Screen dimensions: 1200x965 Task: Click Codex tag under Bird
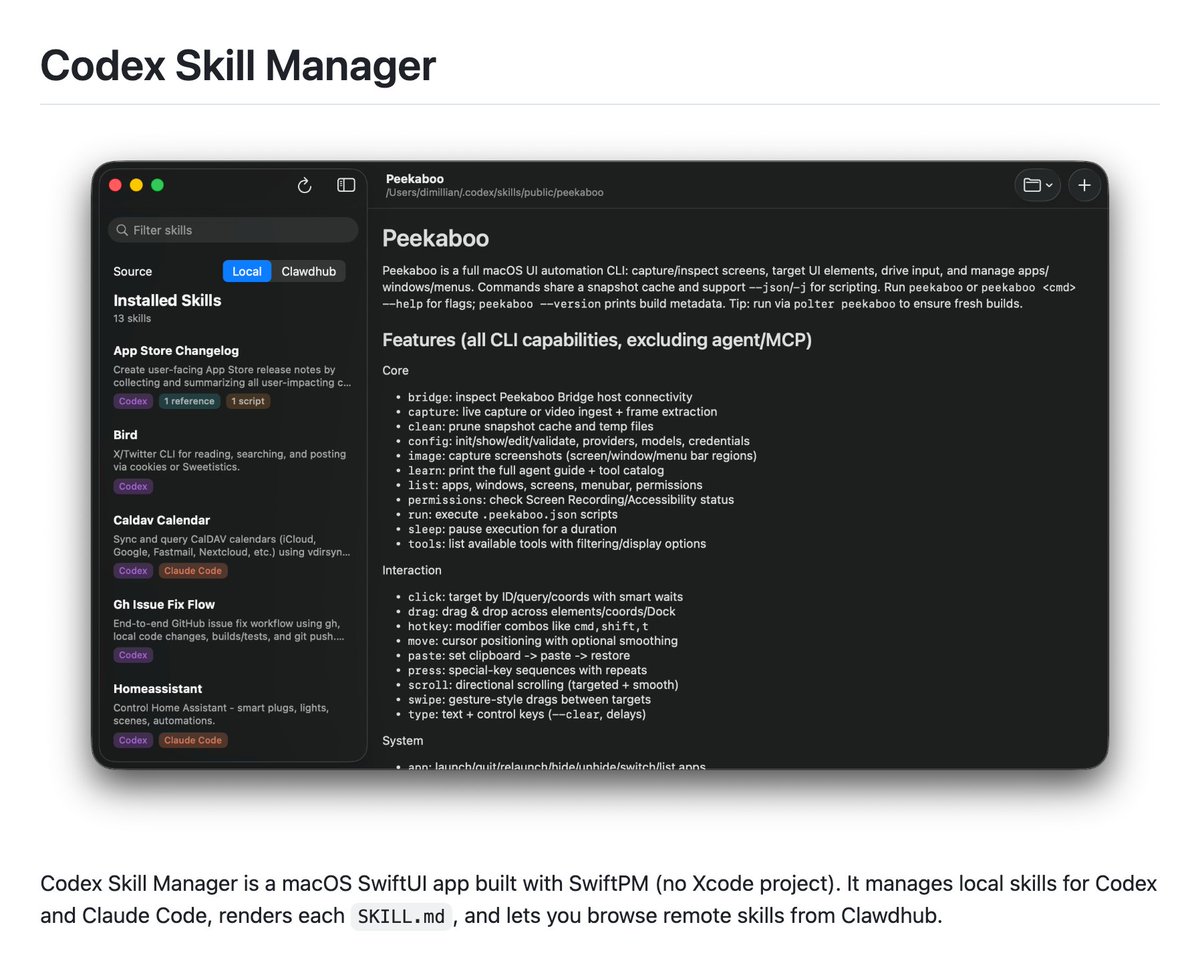tap(133, 486)
